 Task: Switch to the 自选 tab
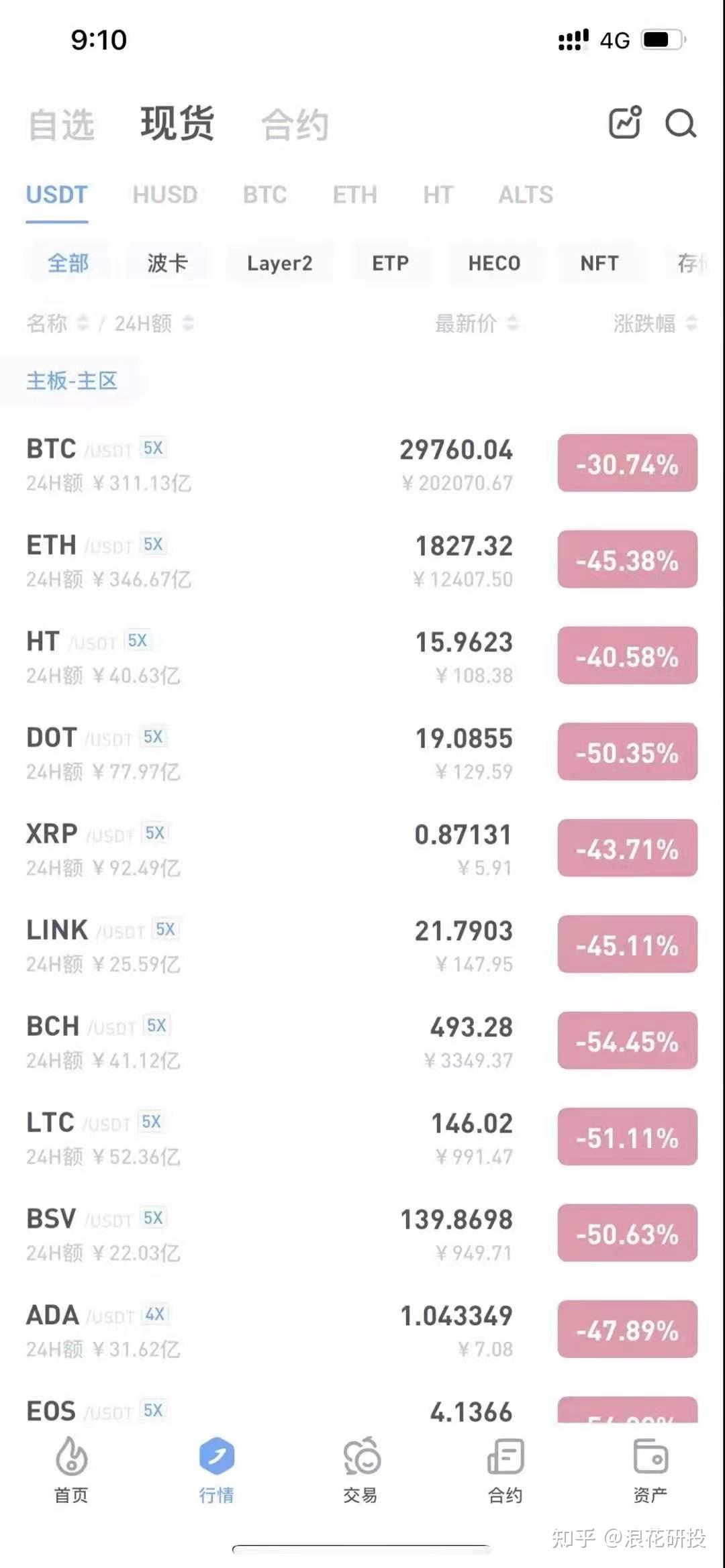pos(61,125)
